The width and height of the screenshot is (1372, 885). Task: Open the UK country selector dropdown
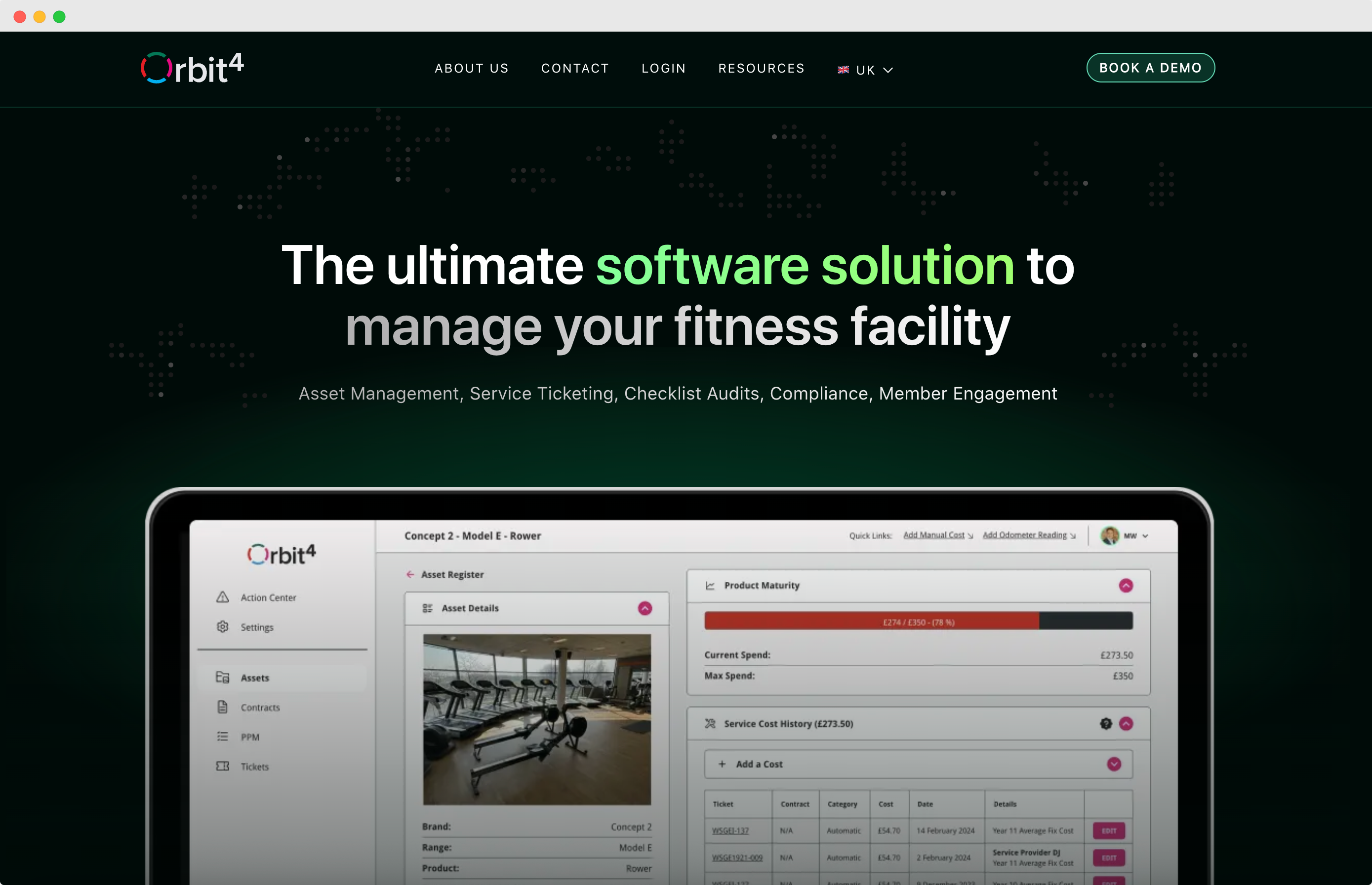(864, 70)
